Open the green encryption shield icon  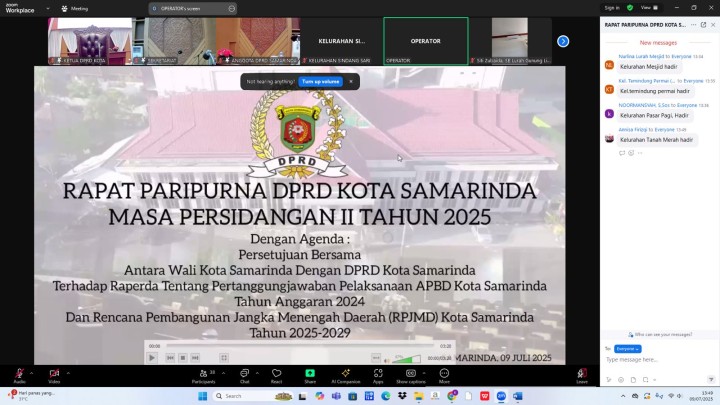pos(630,8)
